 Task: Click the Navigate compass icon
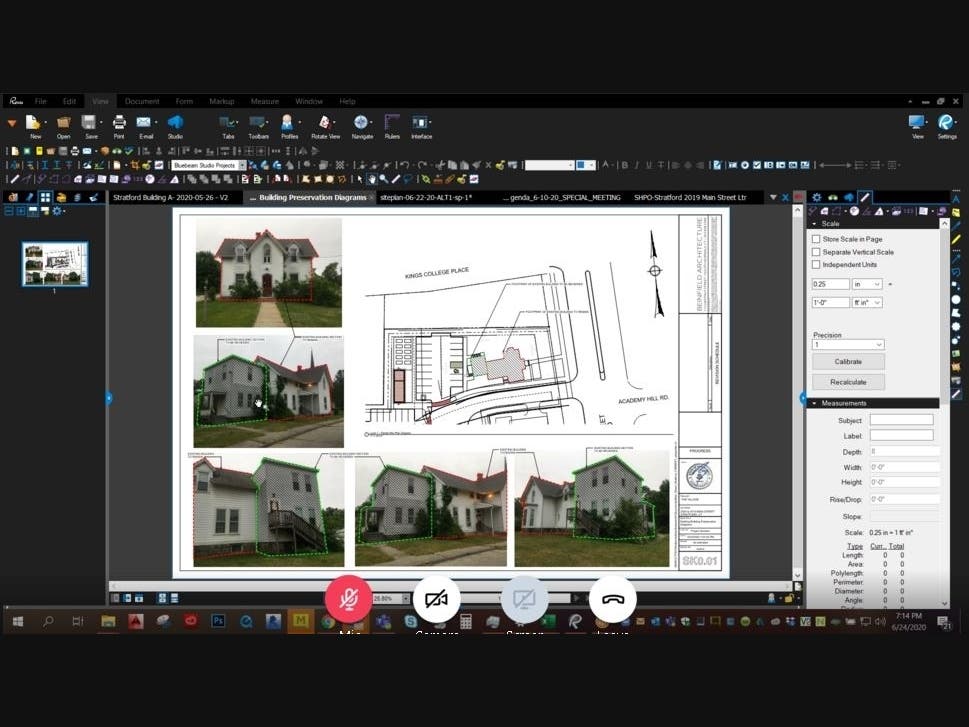click(361, 124)
